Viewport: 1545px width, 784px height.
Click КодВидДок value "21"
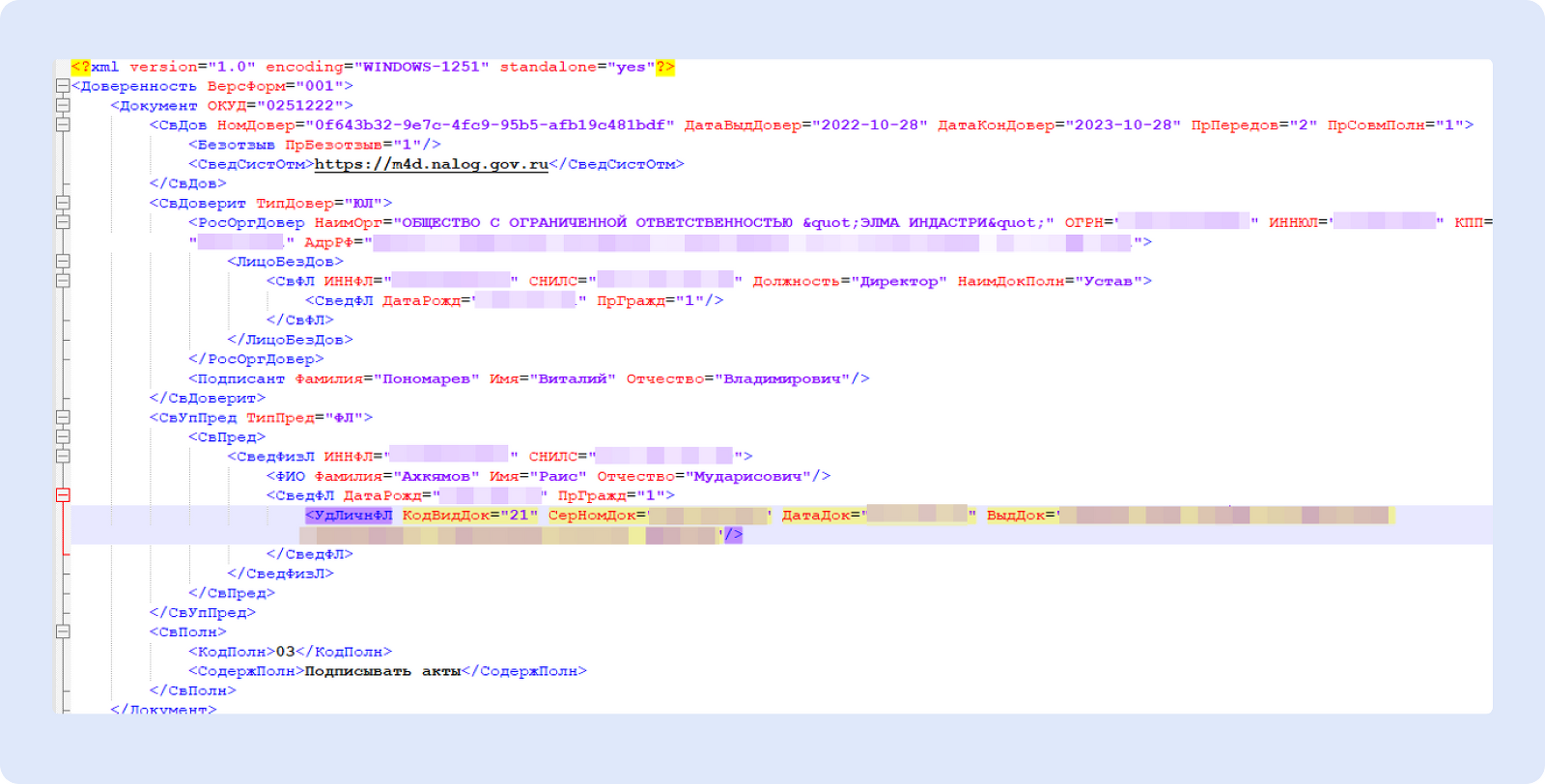click(519, 515)
